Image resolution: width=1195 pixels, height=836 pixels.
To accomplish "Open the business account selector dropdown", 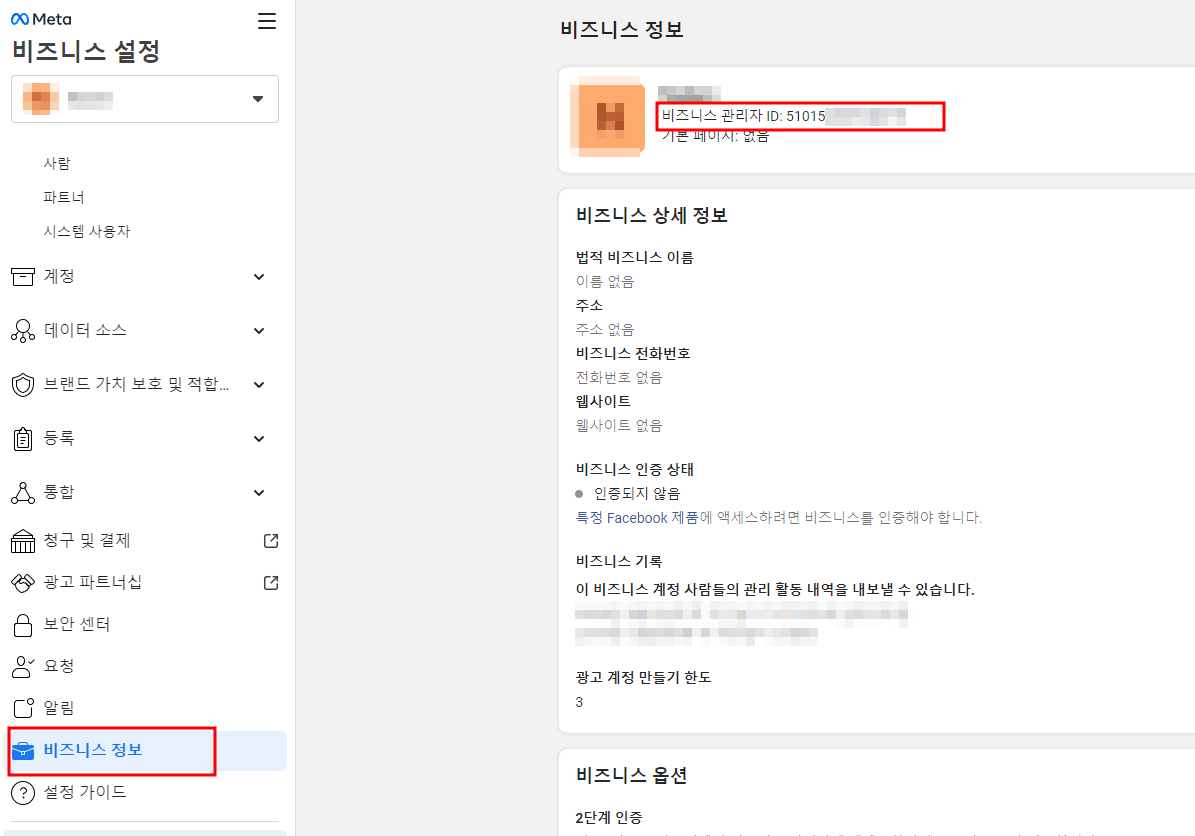I will pyautogui.click(x=258, y=98).
